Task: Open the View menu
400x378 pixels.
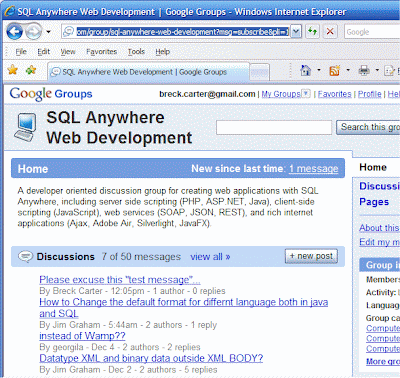Action: click(x=68, y=52)
